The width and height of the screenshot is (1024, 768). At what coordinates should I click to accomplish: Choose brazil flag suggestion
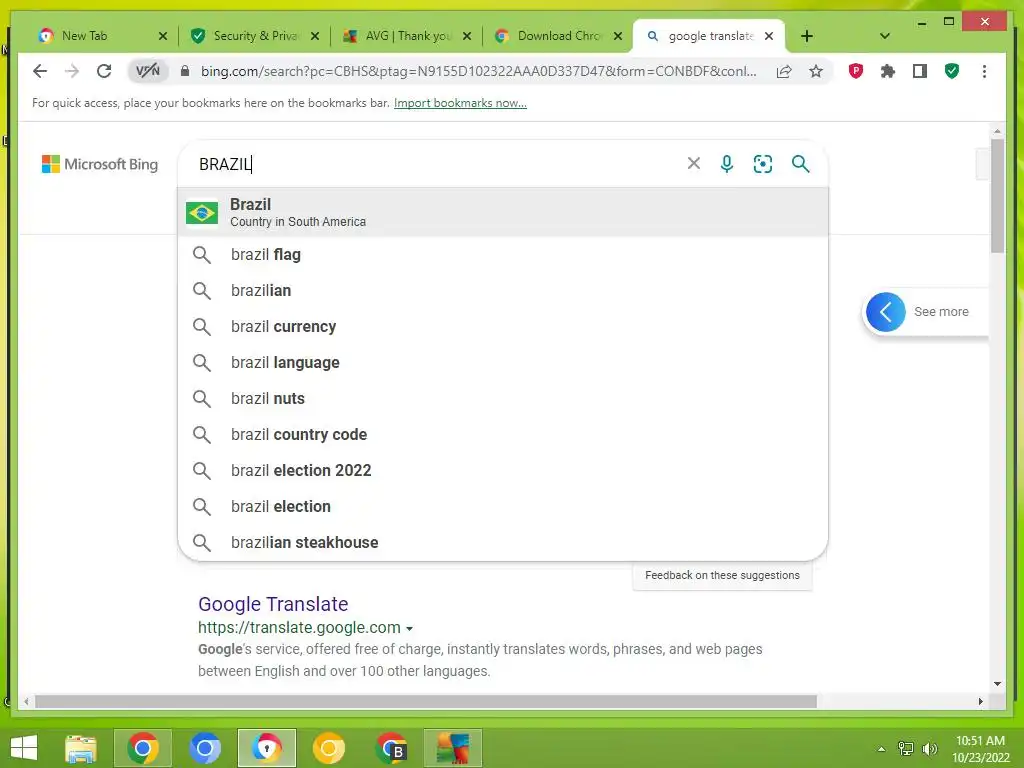pyautogui.click(x=503, y=255)
